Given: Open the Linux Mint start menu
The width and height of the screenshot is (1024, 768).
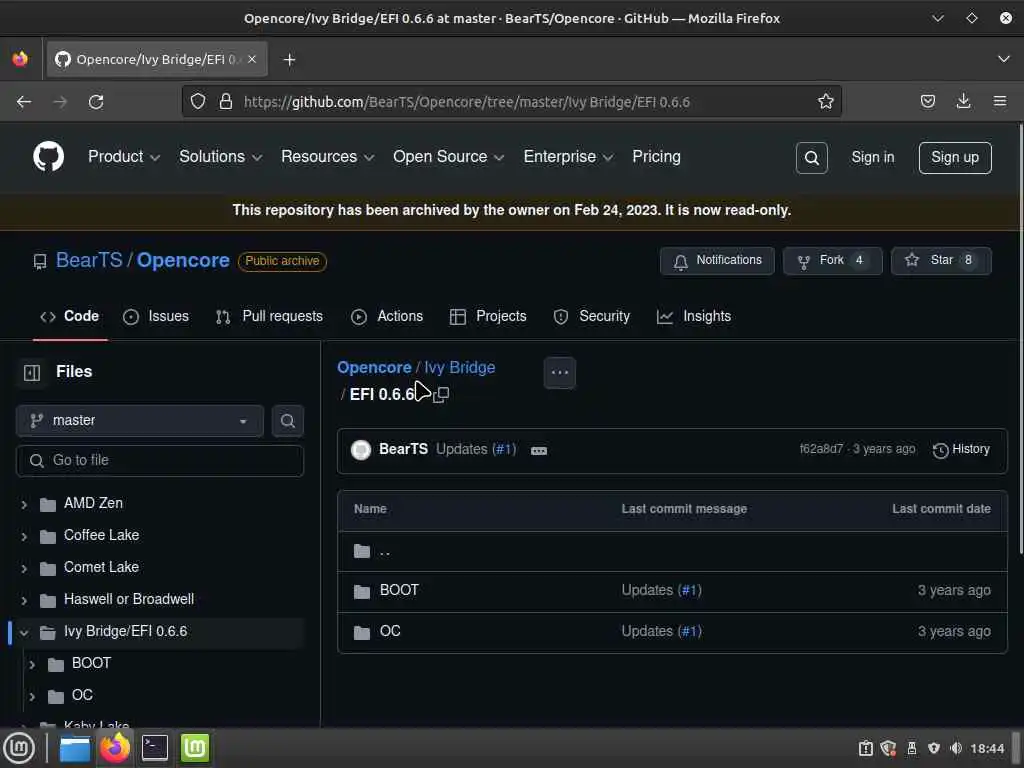Looking at the screenshot, I should click(x=19, y=748).
